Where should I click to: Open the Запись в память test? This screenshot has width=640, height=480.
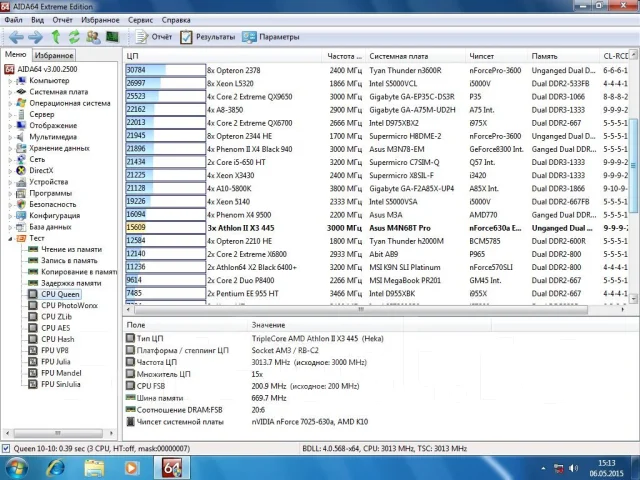69,260
